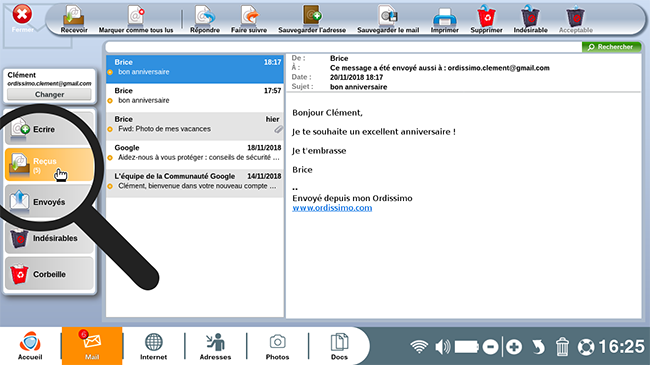
Task: Zoom in with the plus icon
Action: tap(514, 347)
